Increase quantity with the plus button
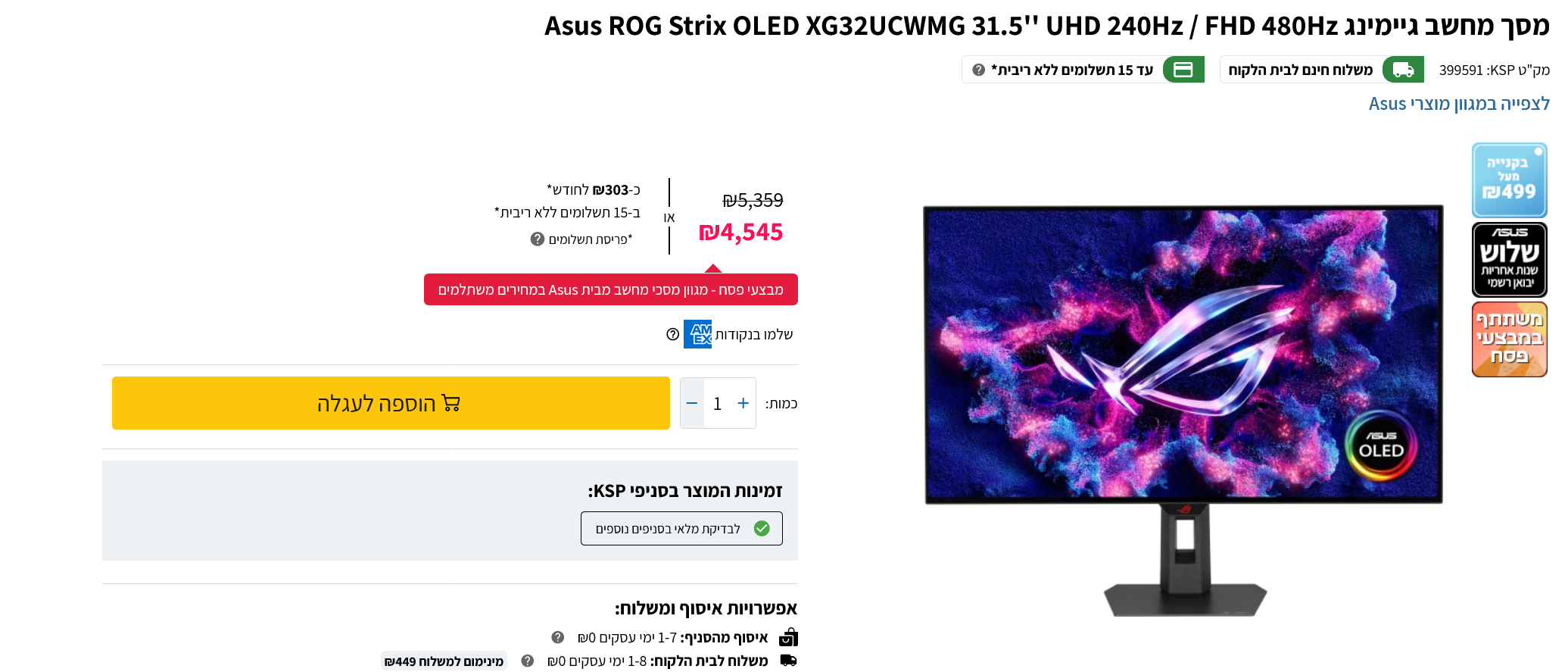 tap(743, 403)
